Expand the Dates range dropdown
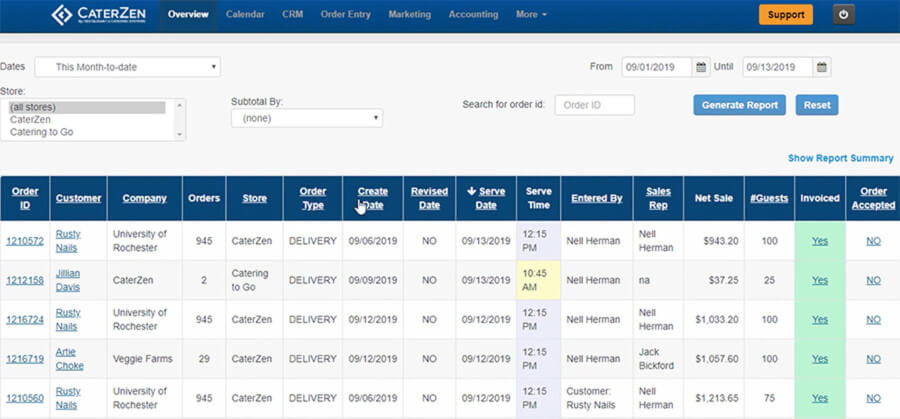Image resolution: width=900 pixels, height=419 pixels. click(x=128, y=67)
